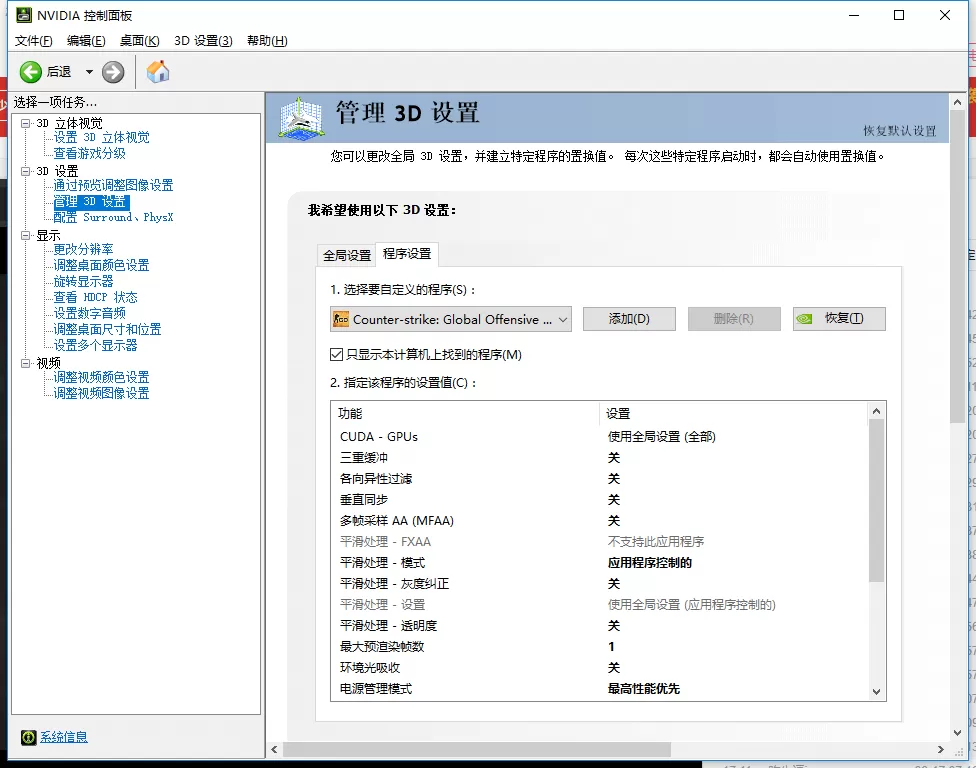
Task: Click the green Back navigation arrow icon
Action: click(x=30, y=71)
